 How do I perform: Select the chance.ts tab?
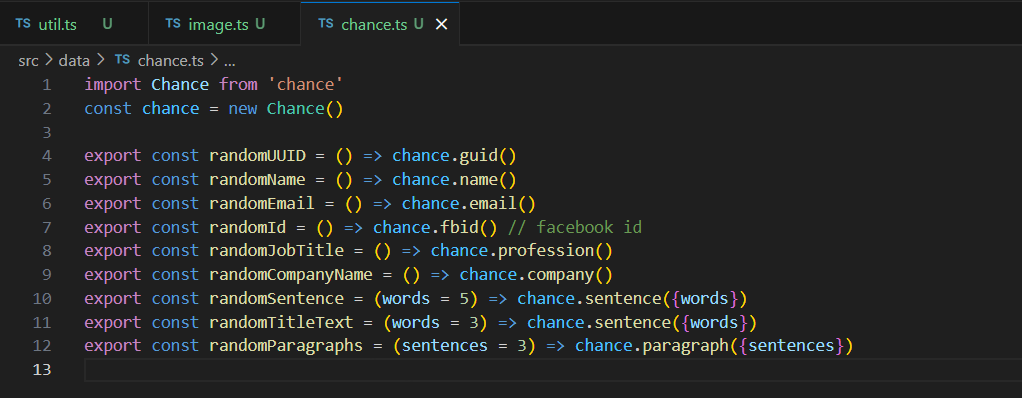click(x=379, y=24)
